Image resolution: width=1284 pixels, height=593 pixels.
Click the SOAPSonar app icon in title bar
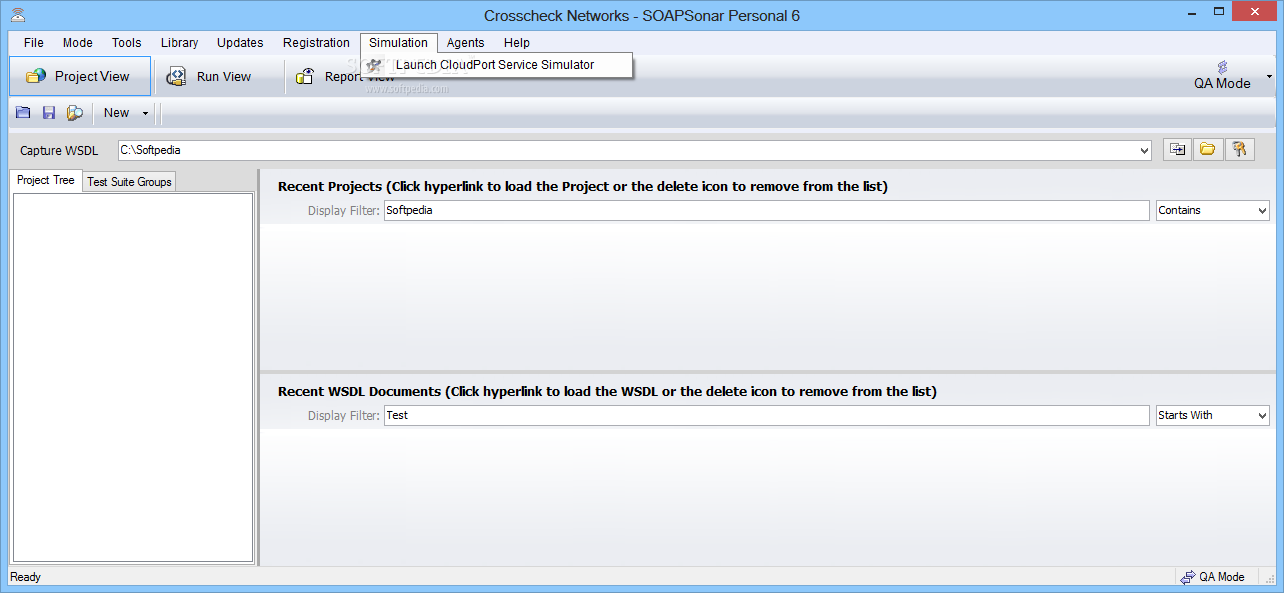pos(18,14)
